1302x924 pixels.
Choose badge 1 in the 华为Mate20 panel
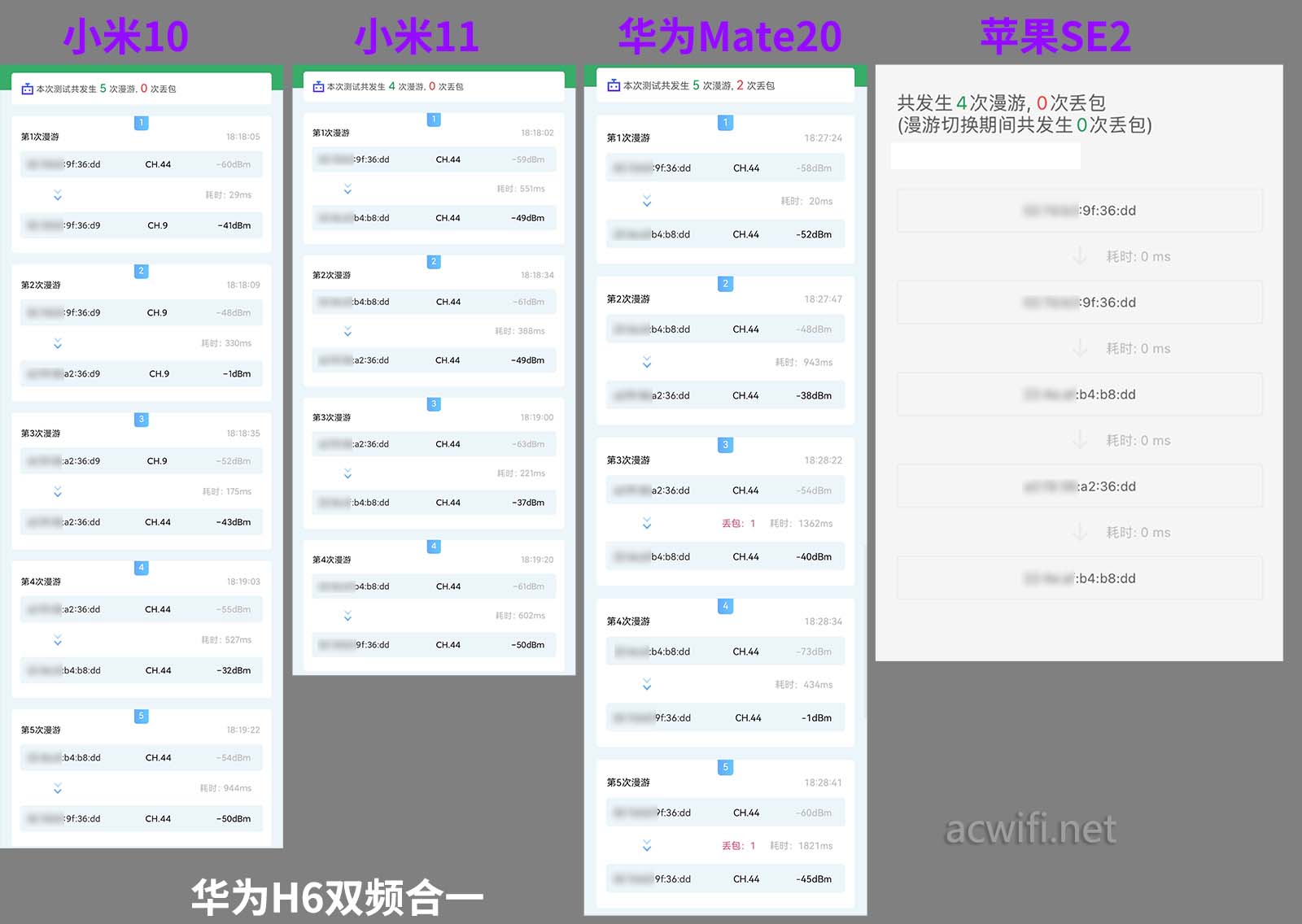[726, 123]
